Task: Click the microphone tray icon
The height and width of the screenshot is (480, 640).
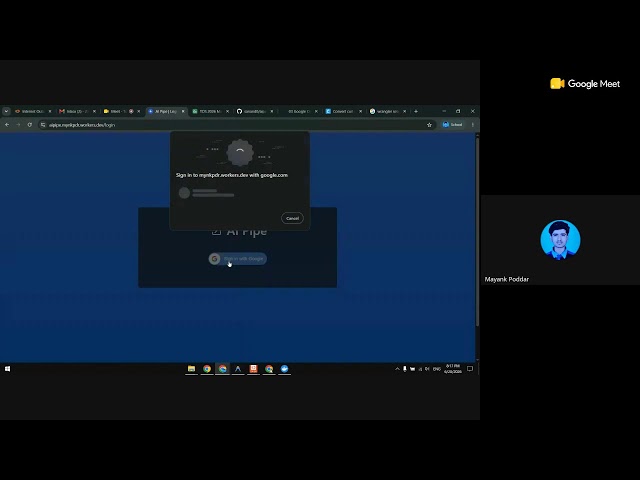Action: coord(404,369)
